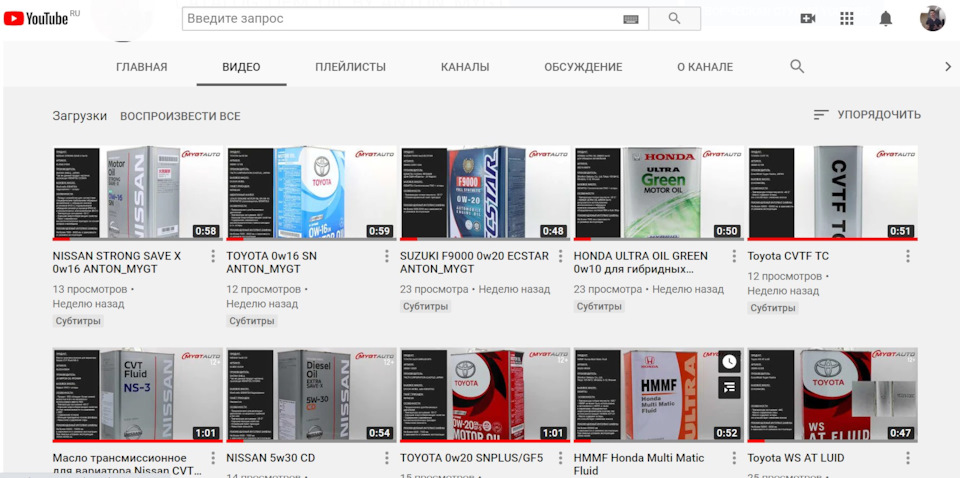Open options menu for TOYOTA 0w16 SN video
The height and width of the screenshot is (478, 960).
(386, 256)
